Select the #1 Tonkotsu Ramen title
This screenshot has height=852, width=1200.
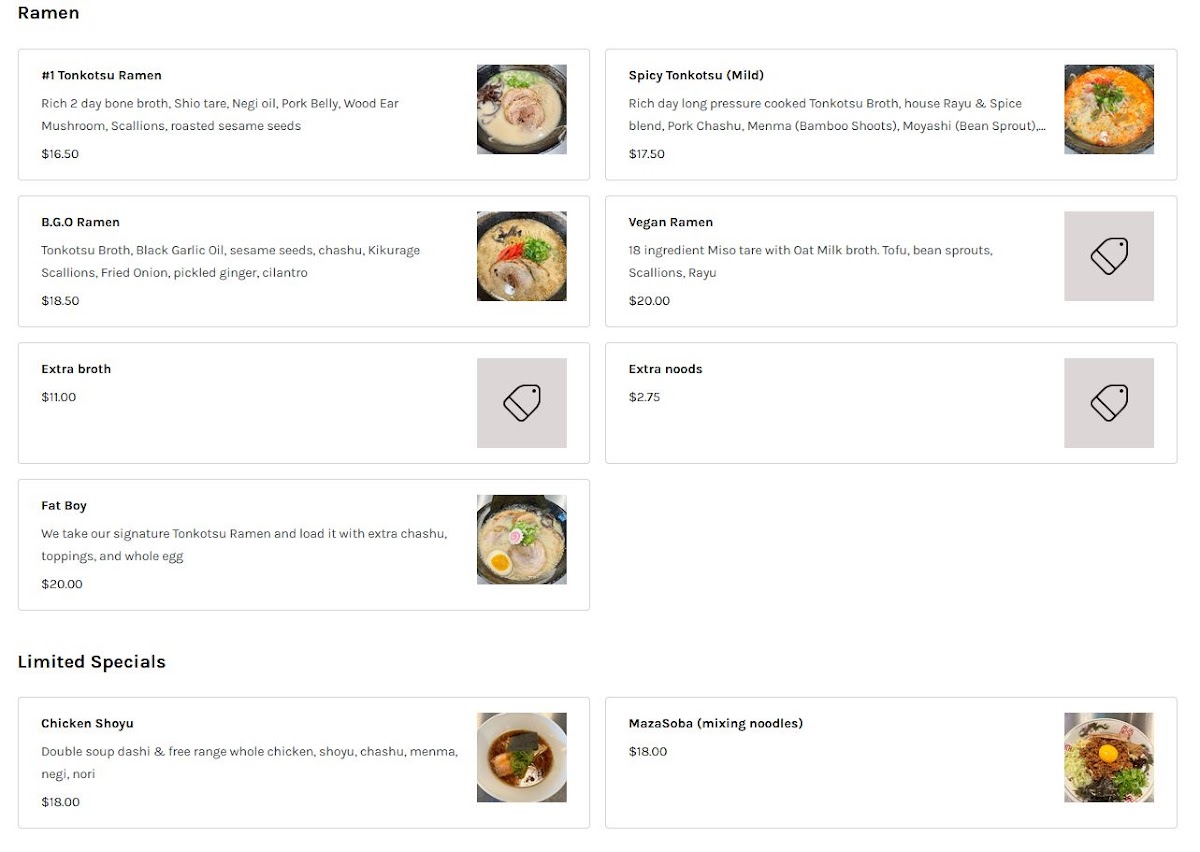tap(101, 75)
